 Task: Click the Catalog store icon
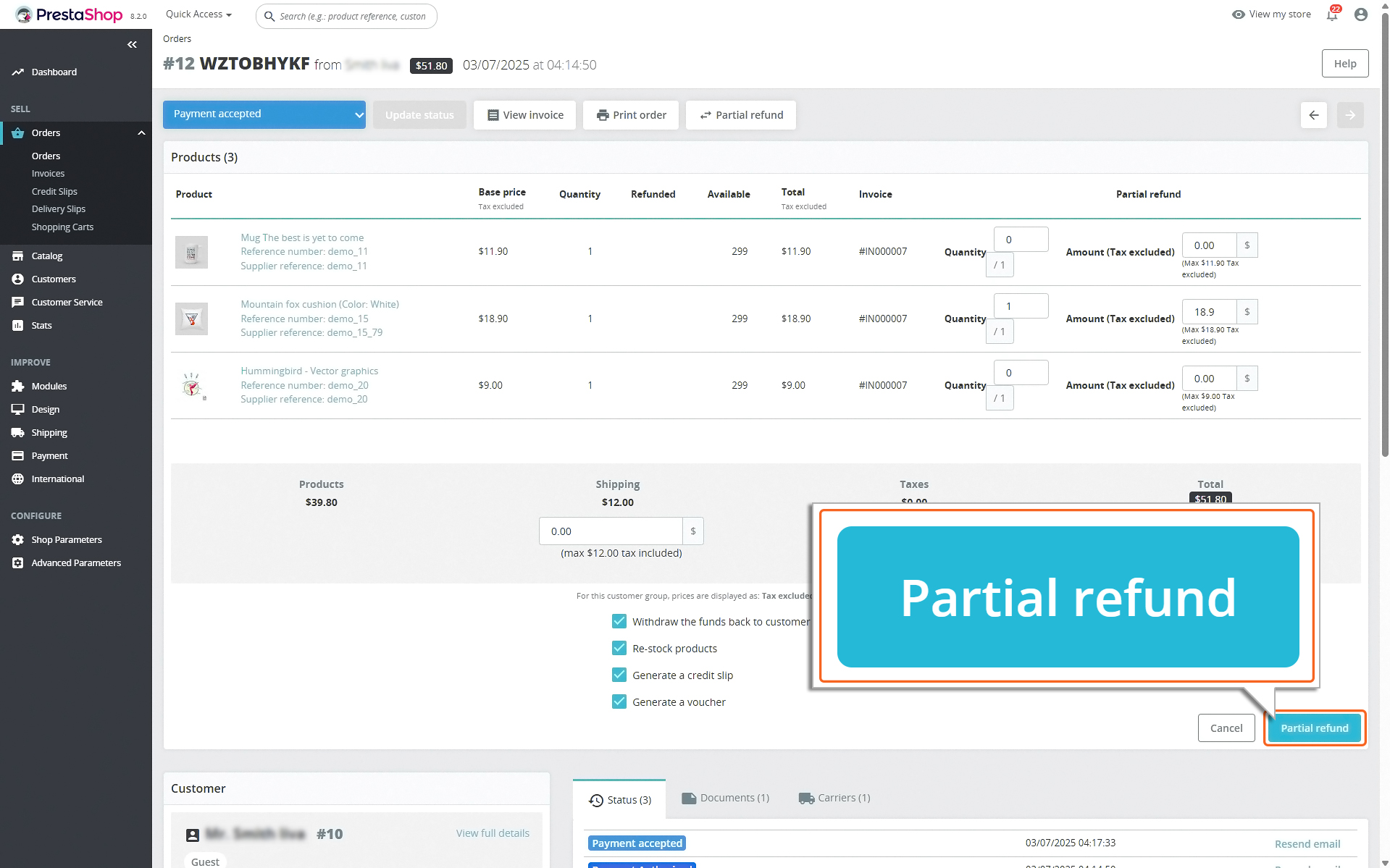(18, 256)
